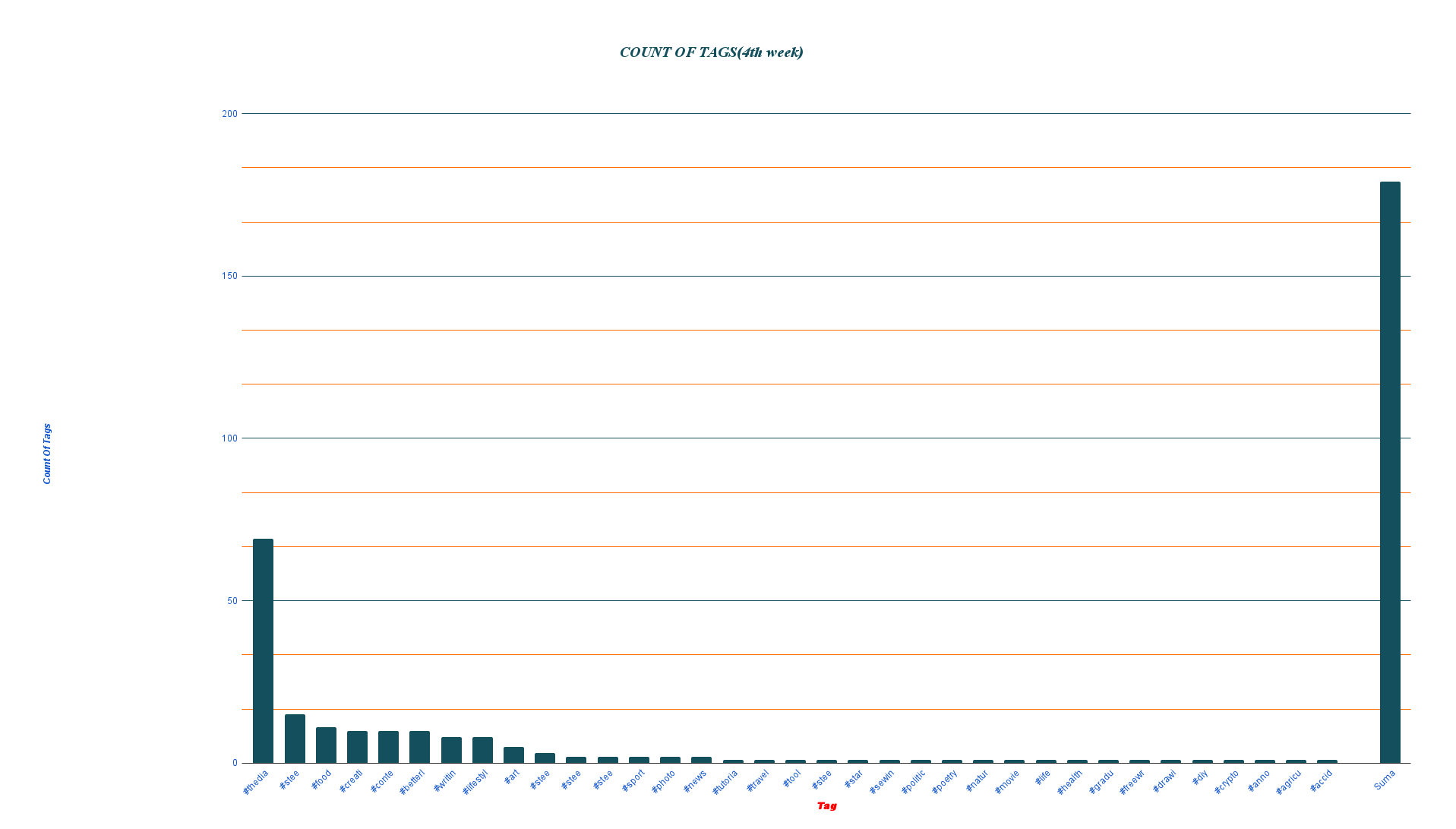Screen dimensions: 1456x829
Task: Click the '#natur' axis label
Action: tap(978, 781)
